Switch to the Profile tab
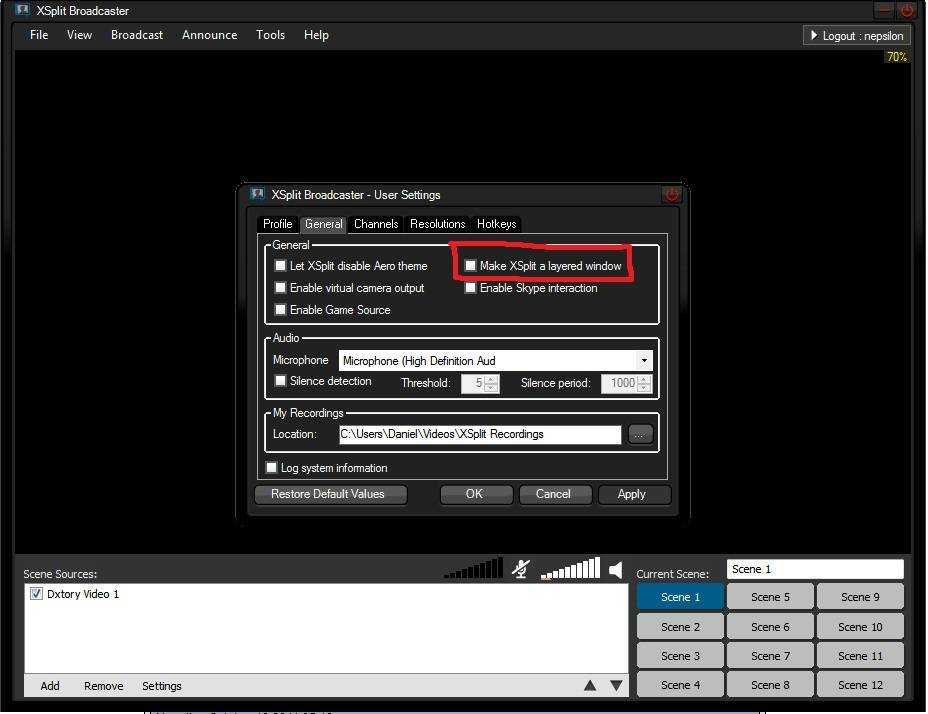 point(278,224)
